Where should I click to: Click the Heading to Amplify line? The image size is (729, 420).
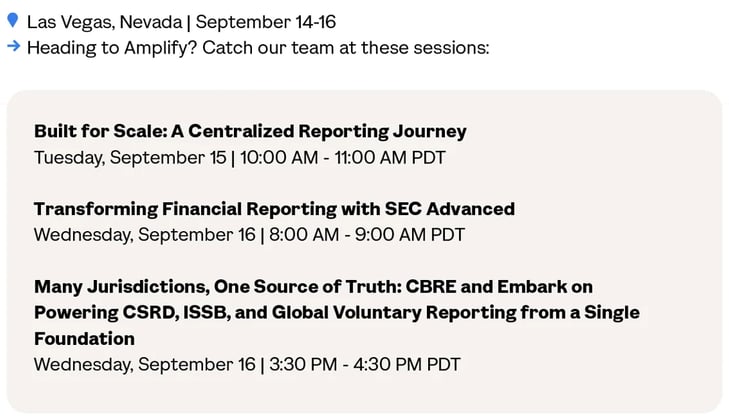(x=258, y=48)
